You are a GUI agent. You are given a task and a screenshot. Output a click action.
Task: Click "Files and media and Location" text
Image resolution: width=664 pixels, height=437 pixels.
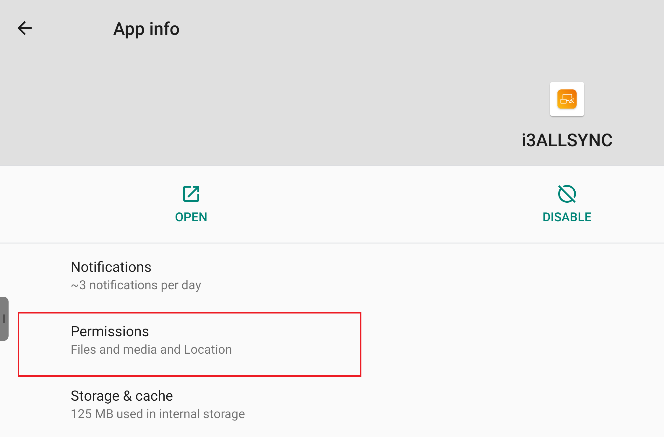(x=151, y=350)
